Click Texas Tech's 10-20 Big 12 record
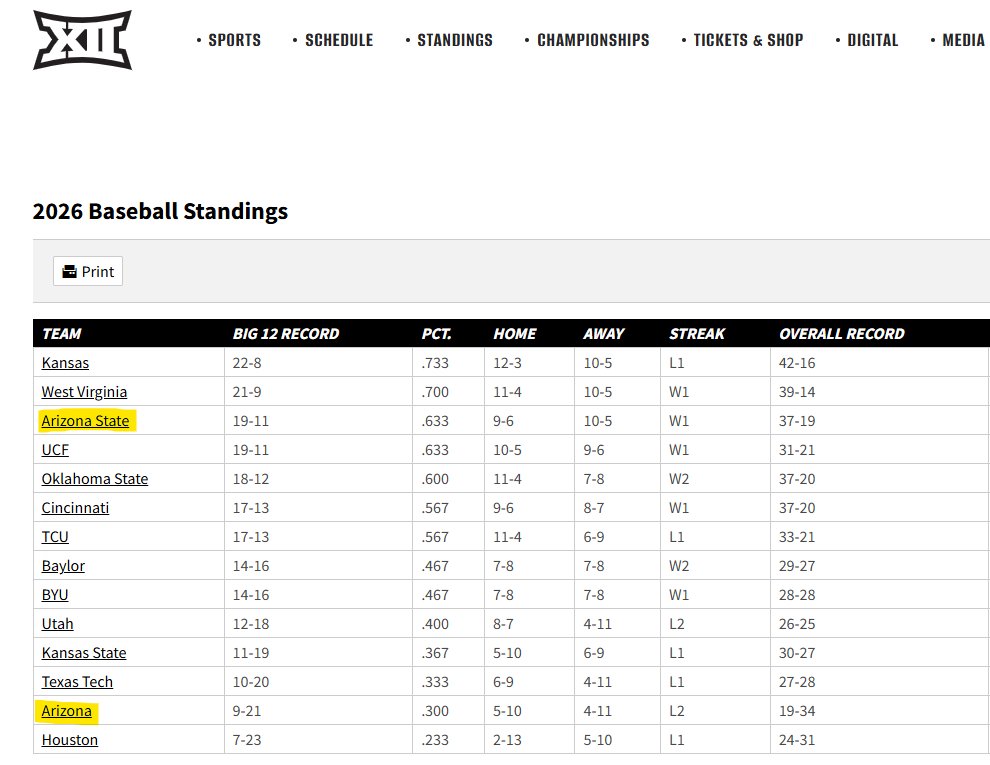This screenshot has width=990, height=765. tap(251, 682)
